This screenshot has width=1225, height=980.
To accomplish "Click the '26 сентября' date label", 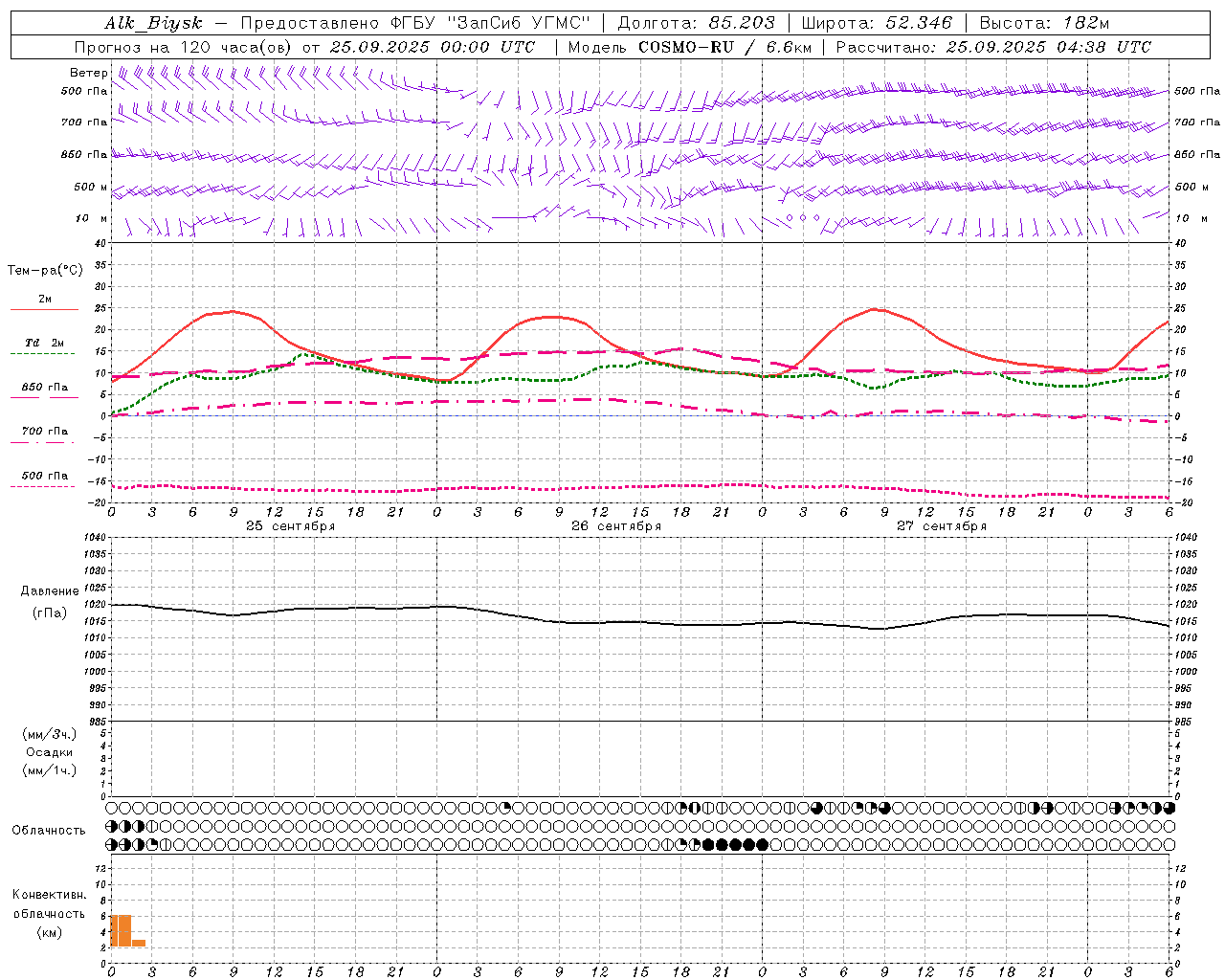I will click(616, 526).
